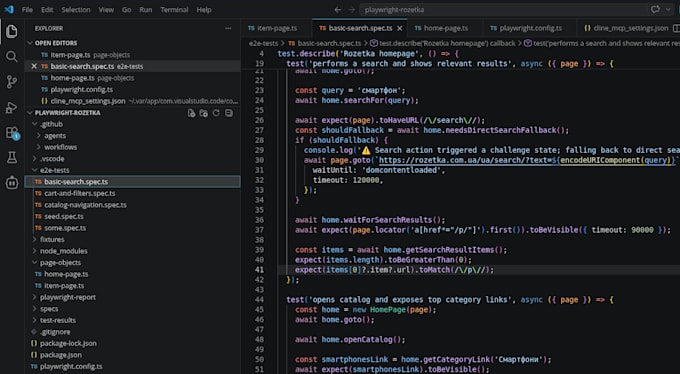Collapse the OPEN EDITORS section
Viewport: 680px width, 374px height.
[30, 43]
